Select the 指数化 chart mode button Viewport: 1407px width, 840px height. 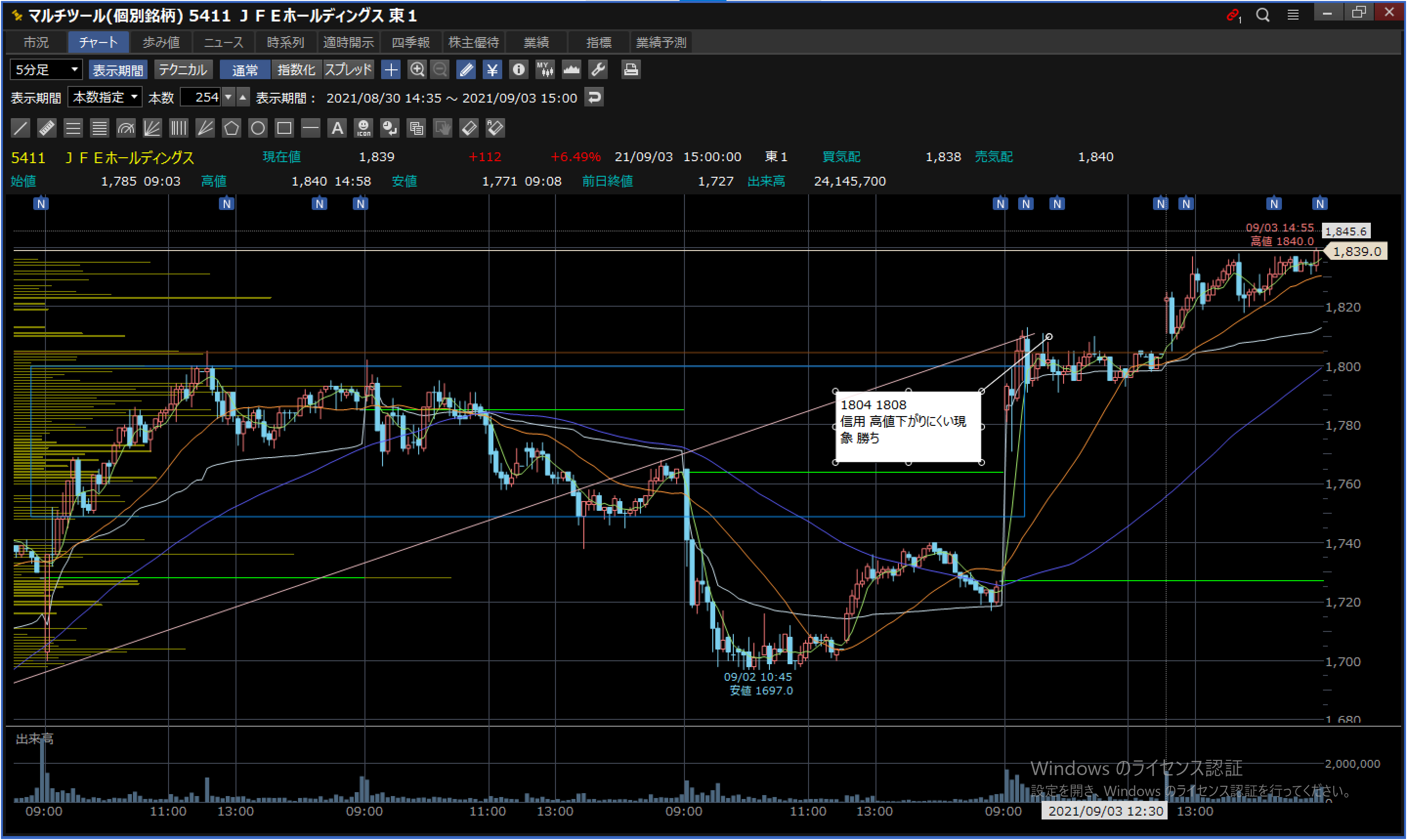coord(296,70)
